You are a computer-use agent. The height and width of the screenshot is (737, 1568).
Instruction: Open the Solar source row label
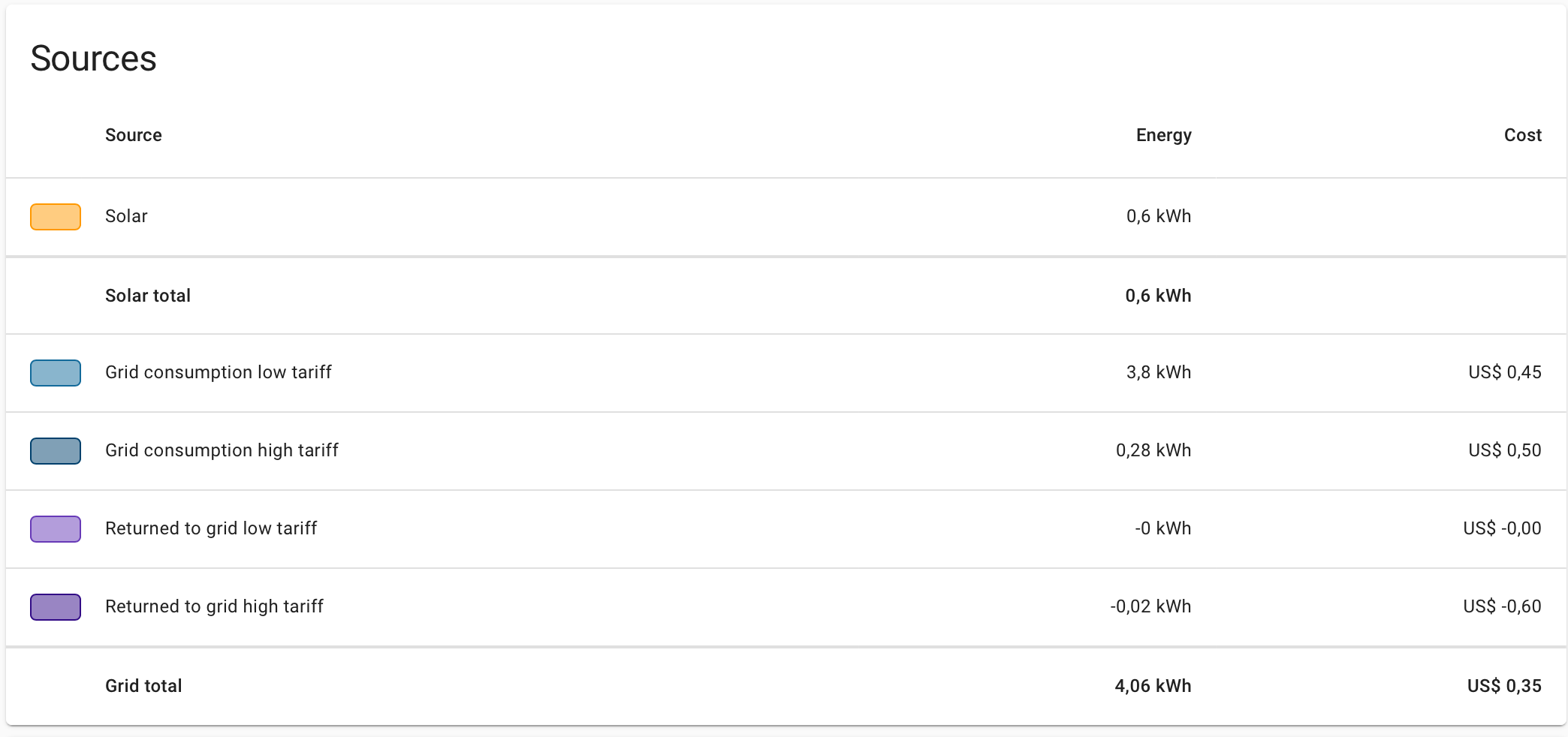(126, 216)
